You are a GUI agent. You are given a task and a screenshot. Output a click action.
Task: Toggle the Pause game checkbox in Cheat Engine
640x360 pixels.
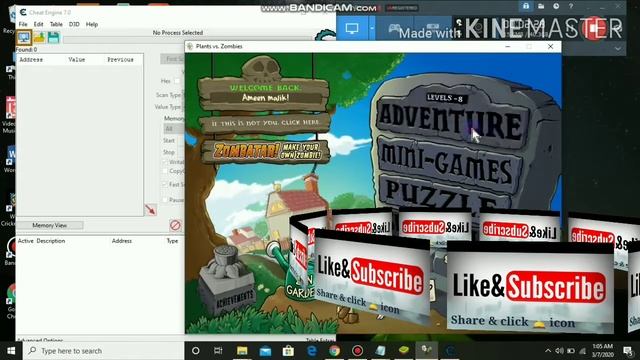pos(165,200)
